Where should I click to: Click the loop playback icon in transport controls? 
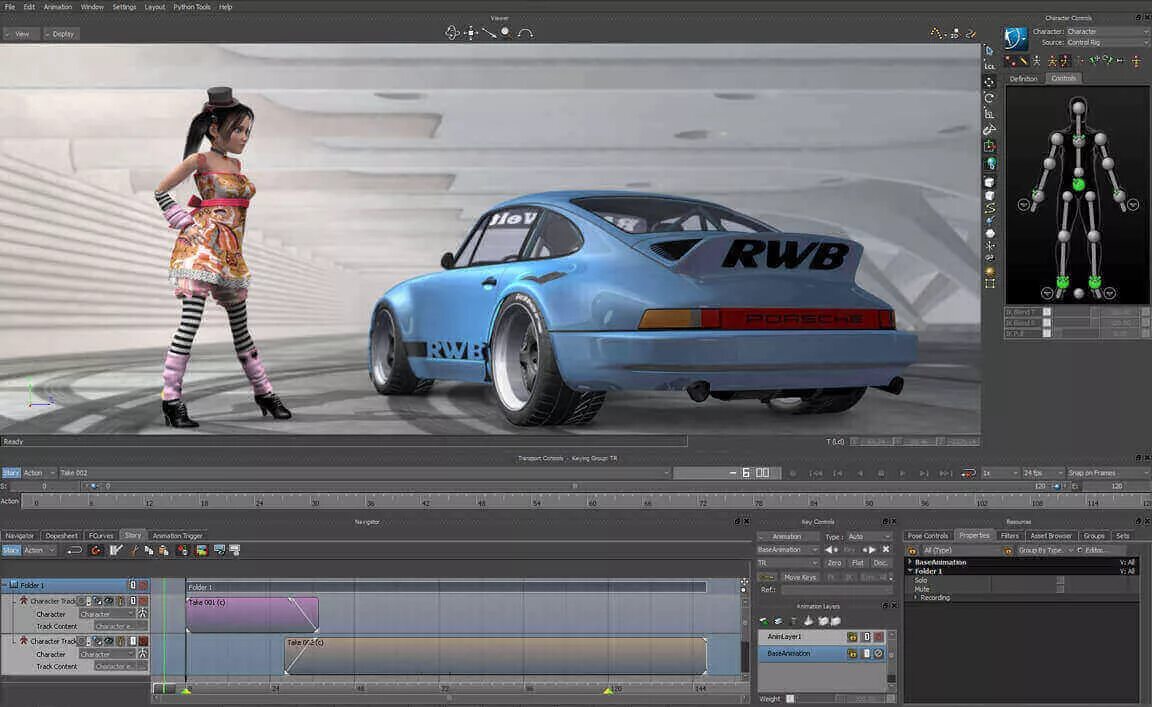point(968,473)
